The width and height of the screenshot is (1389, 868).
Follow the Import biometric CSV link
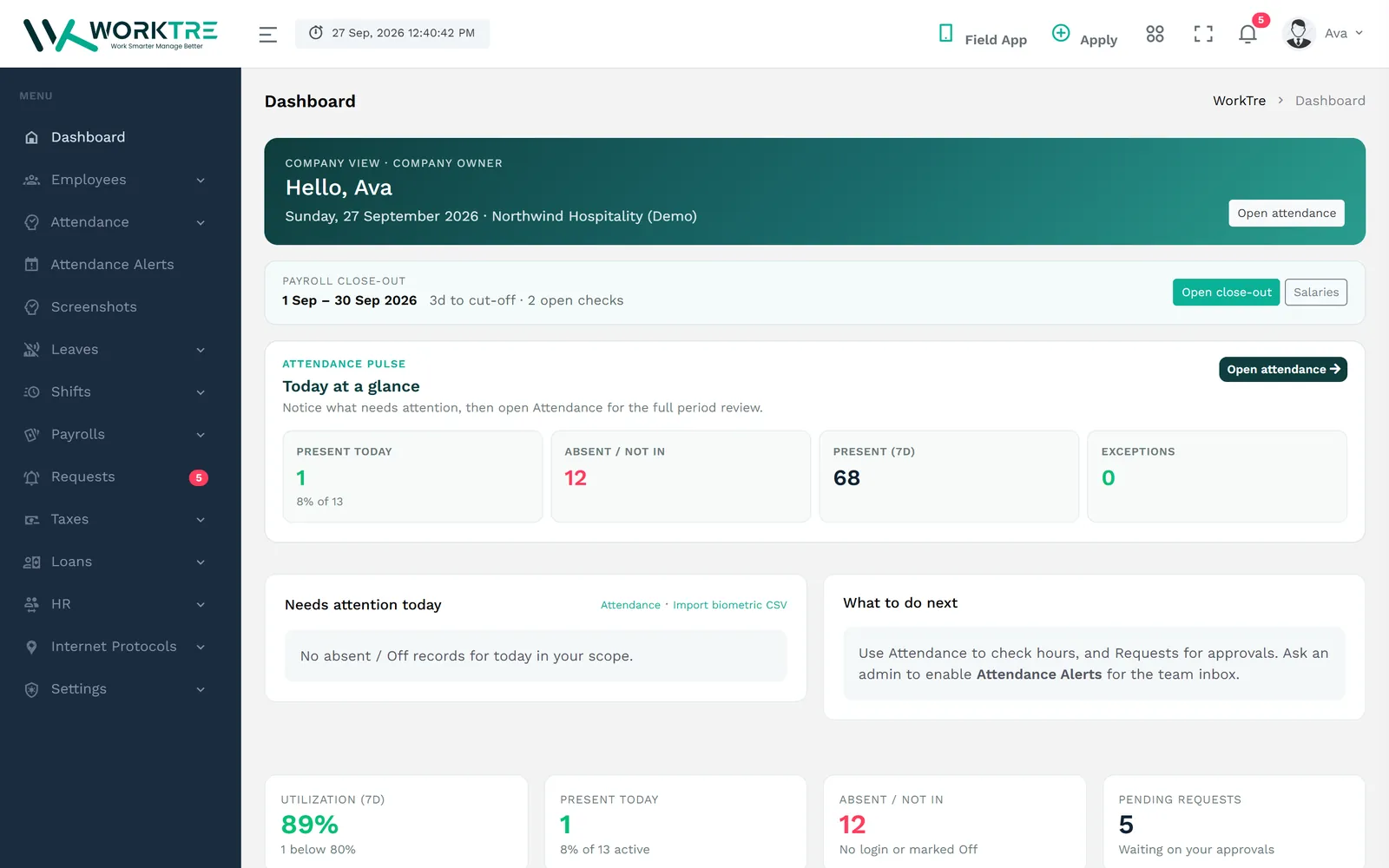[730, 605]
